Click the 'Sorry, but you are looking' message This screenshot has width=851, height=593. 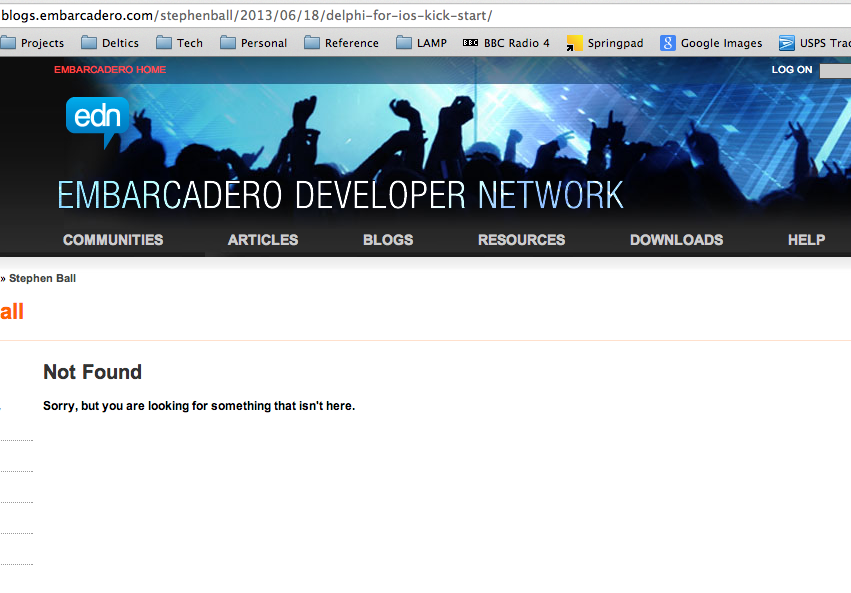[x=199, y=406]
